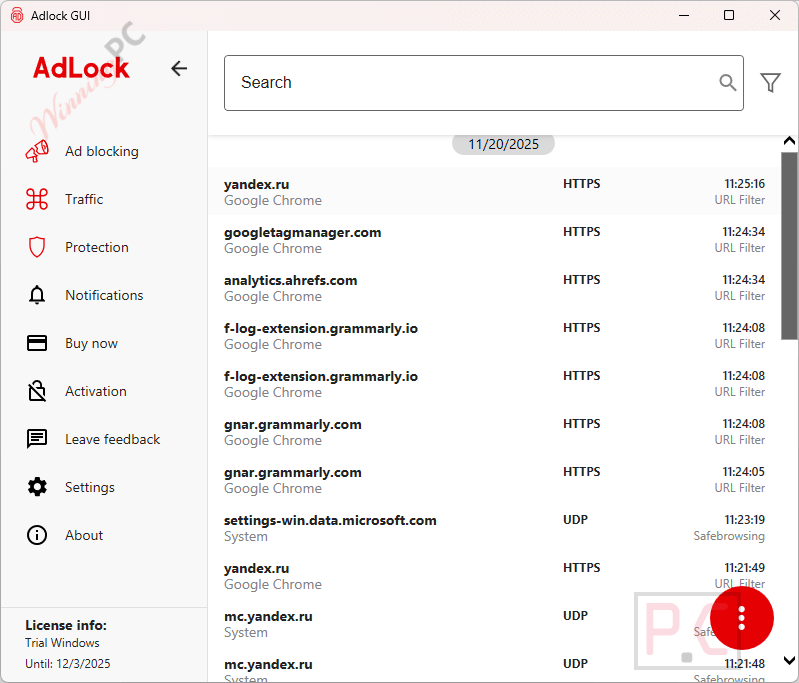Click the Ad blocking megaphone icon
This screenshot has height=683, width=799.
[37, 151]
